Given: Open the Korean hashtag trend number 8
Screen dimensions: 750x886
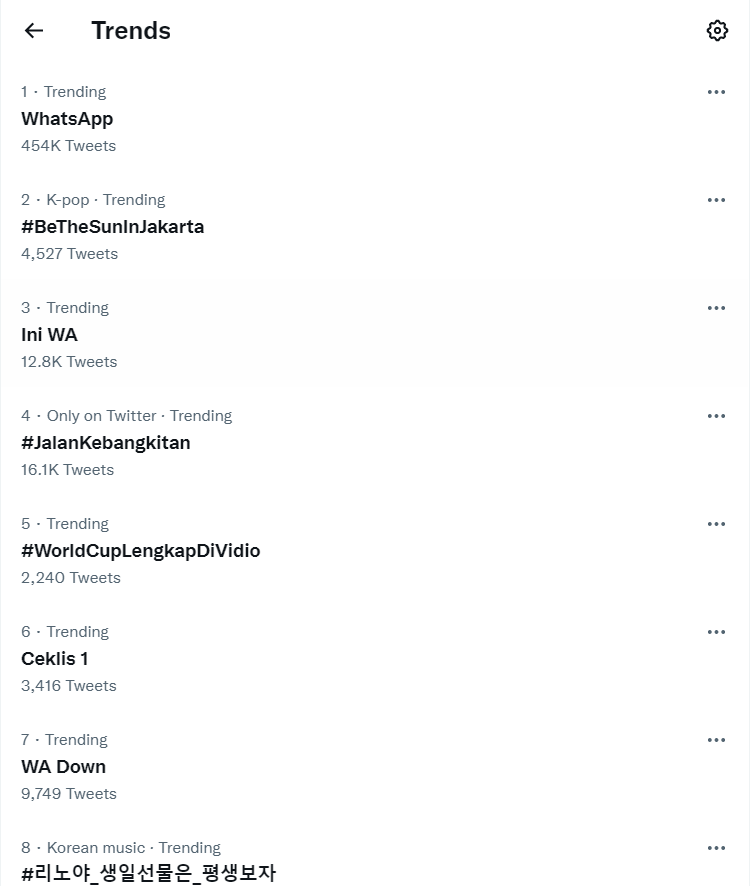Looking at the screenshot, I should [x=149, y=873].
